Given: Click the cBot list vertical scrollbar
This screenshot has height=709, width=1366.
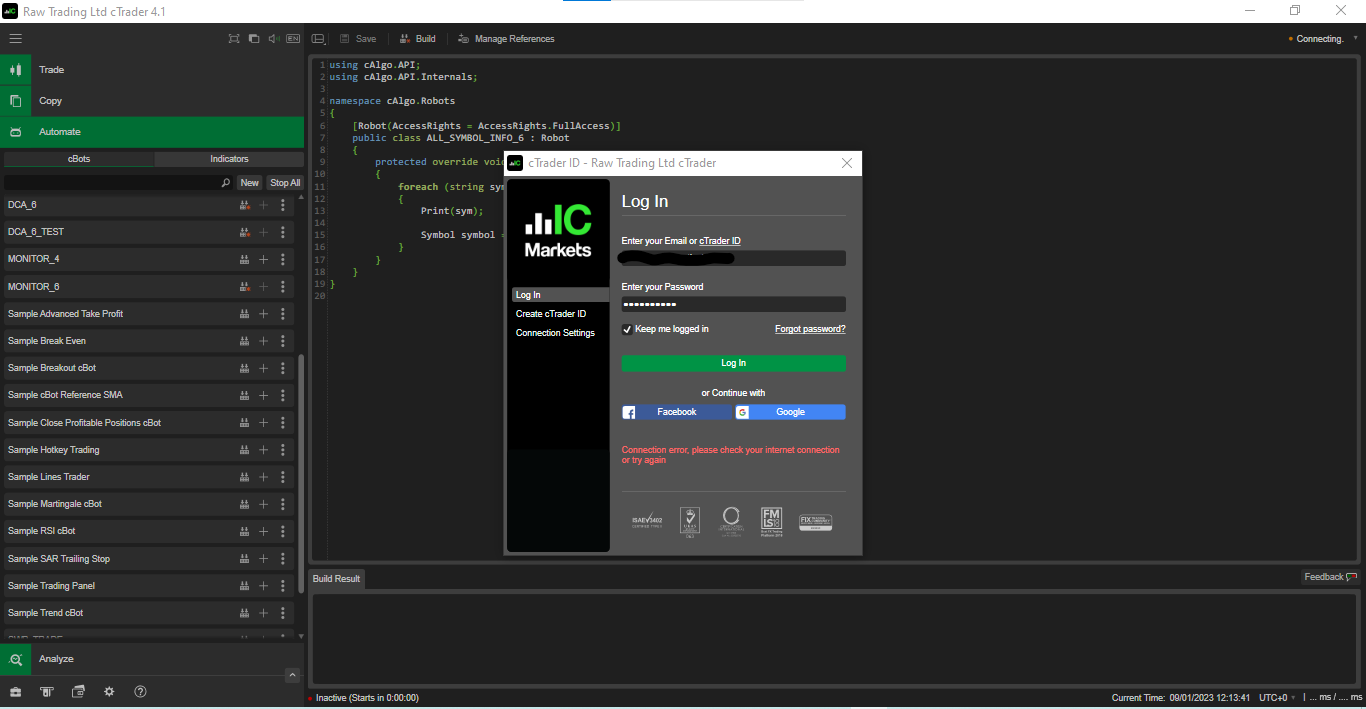Looking at the screenshot, I should point(301,473).
